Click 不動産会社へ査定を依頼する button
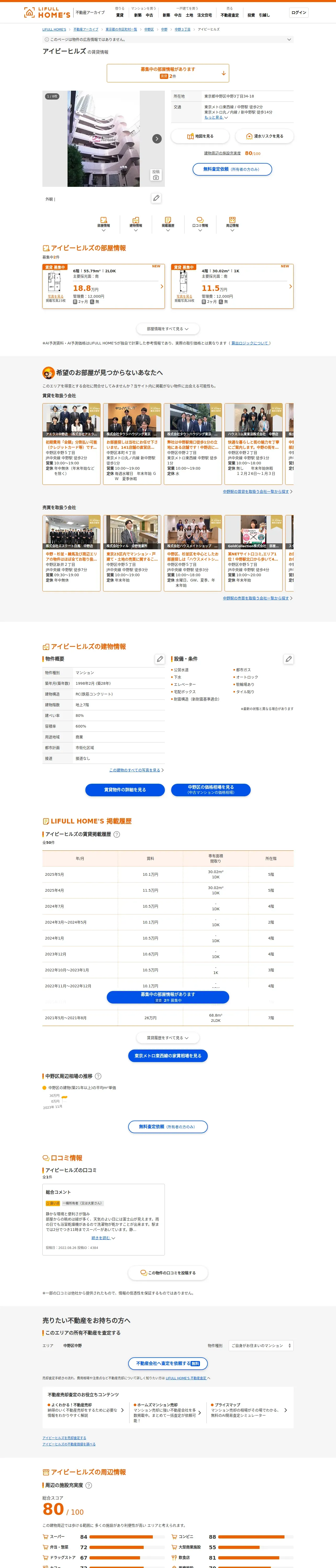336x1568 pixels. pyautogui.click(x=168, y=1363)
